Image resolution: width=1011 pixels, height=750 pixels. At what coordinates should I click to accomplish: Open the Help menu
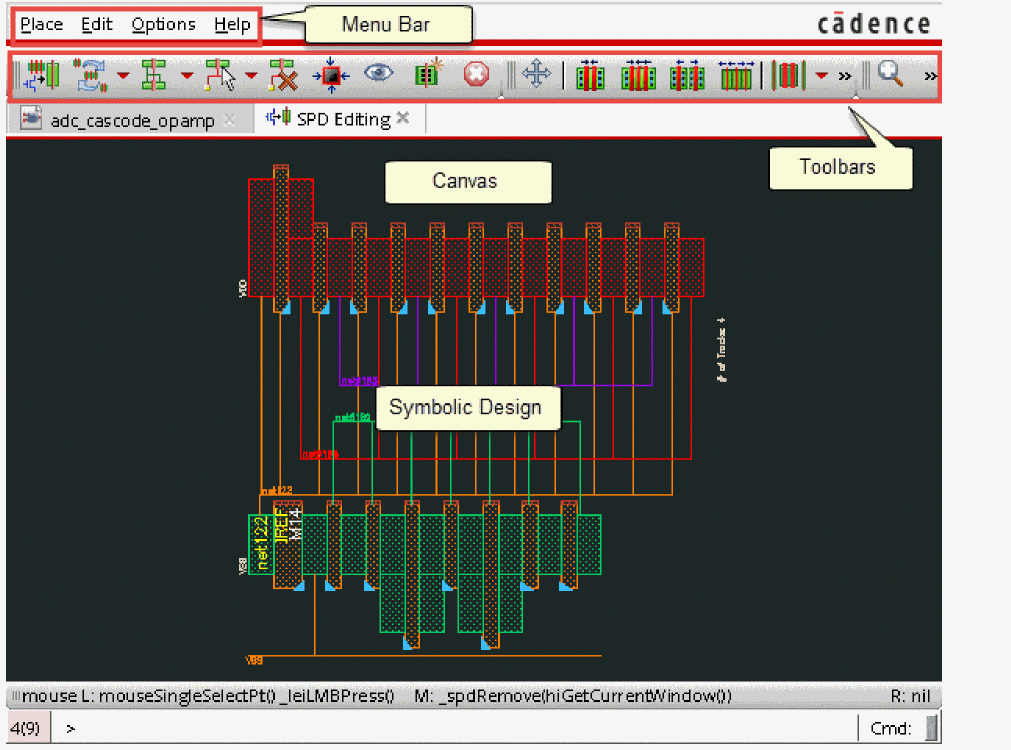(232, 24)
